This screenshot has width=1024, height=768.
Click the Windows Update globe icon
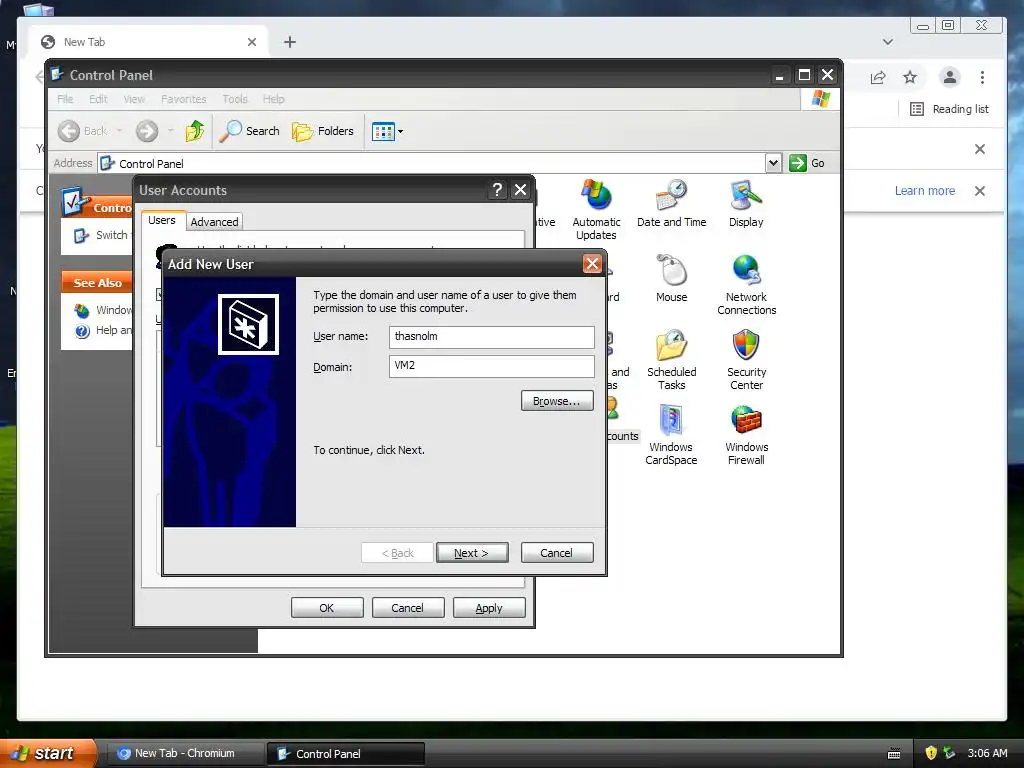coord(82,311)
